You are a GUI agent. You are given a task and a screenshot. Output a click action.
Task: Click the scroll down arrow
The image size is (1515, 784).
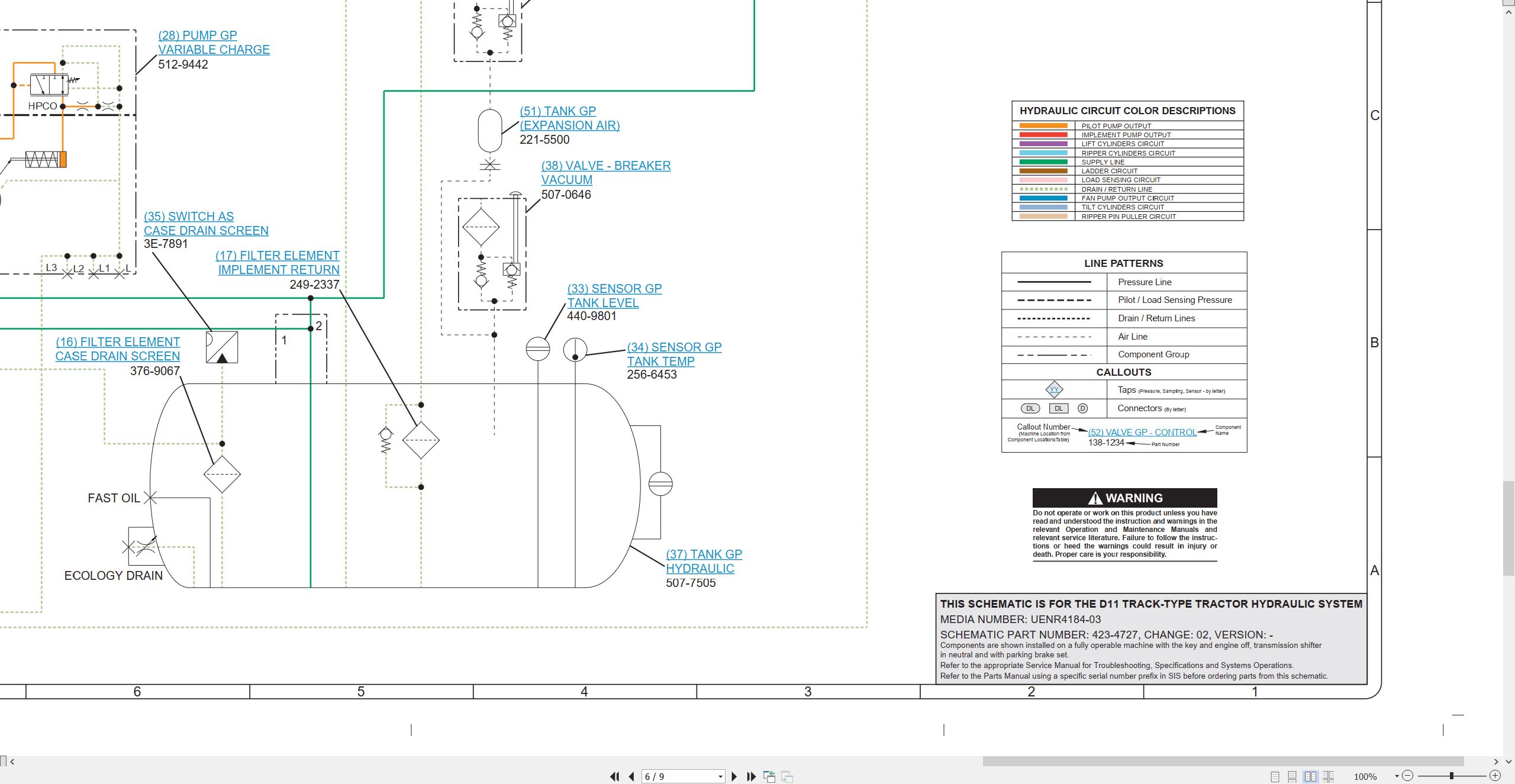point(1509,762)
